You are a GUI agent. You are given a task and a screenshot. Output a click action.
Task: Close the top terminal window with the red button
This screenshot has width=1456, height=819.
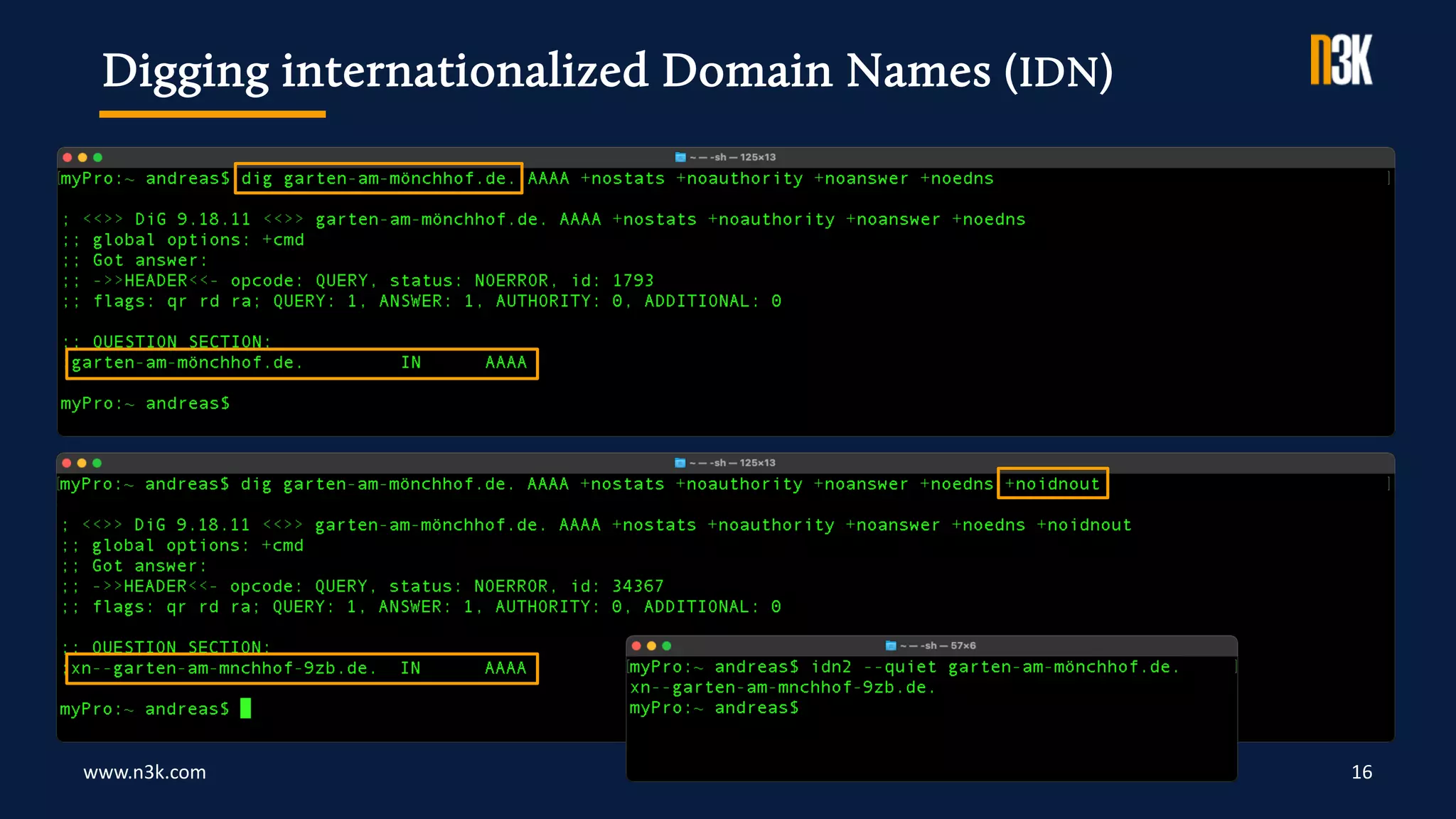68,157
